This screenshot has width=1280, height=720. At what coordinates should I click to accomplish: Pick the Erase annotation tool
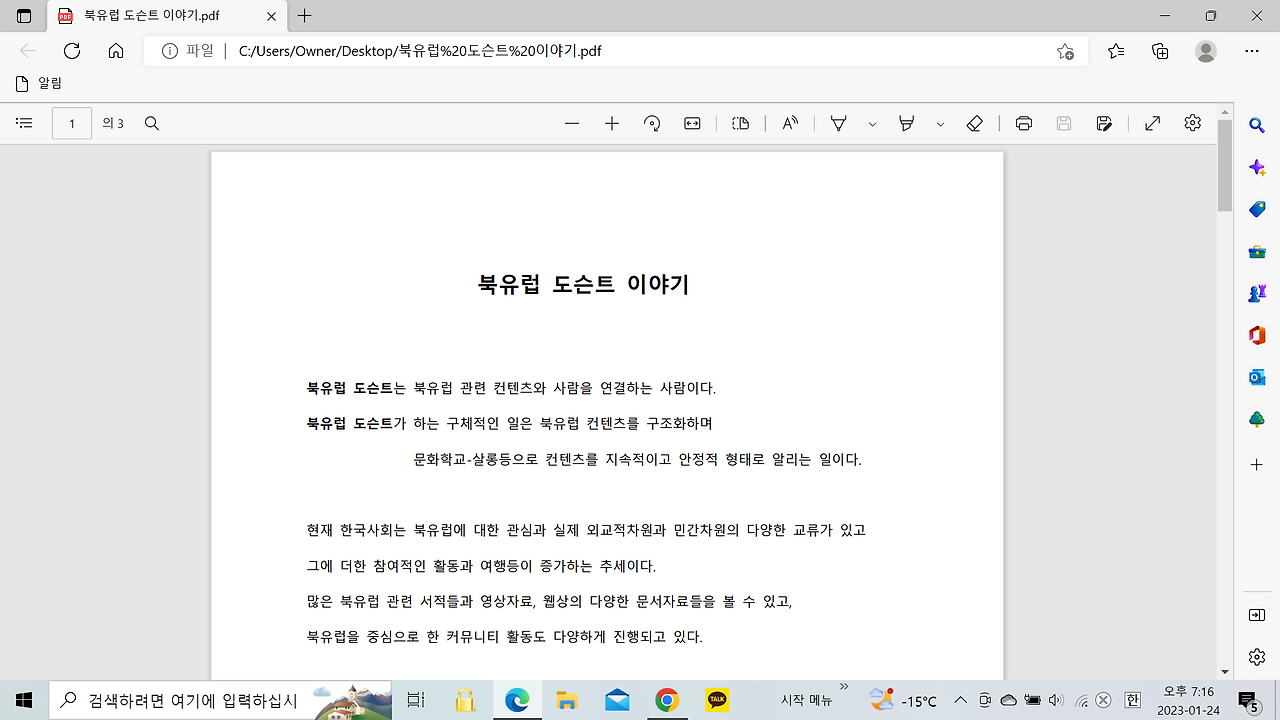coord(975,123)
